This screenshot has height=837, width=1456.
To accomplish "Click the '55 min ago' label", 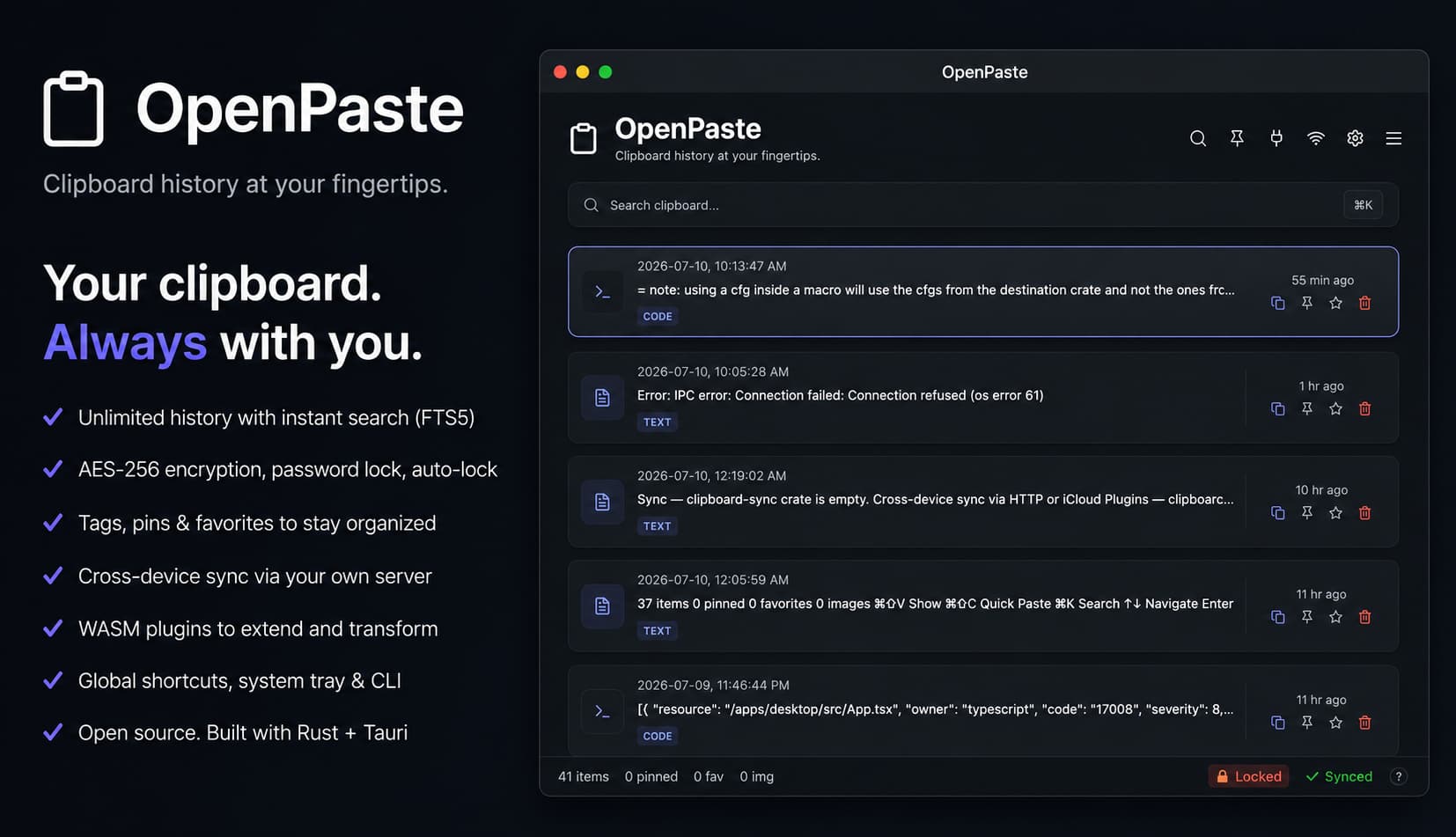I will pyautogui.click(x=1322, y=280).
